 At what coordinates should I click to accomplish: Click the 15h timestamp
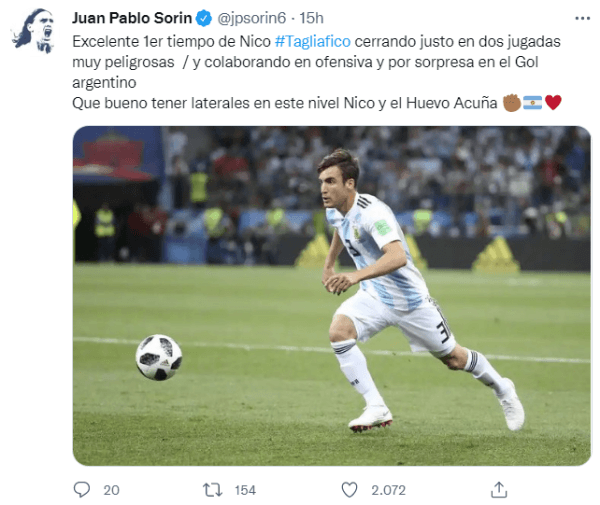pyautogui.click(x=311, y=18)
